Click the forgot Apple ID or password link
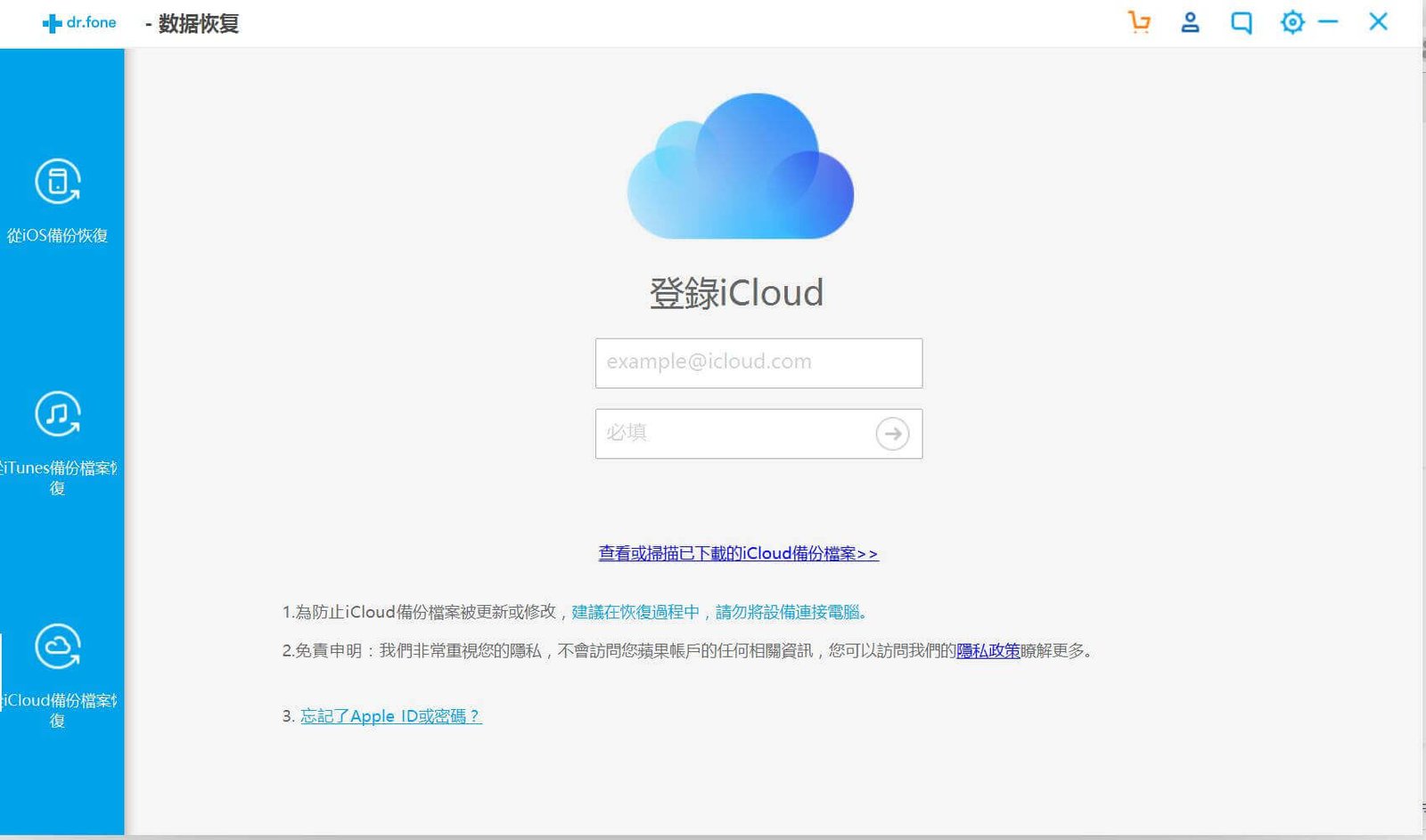The image size is (1426, 840). coord(390,716)
